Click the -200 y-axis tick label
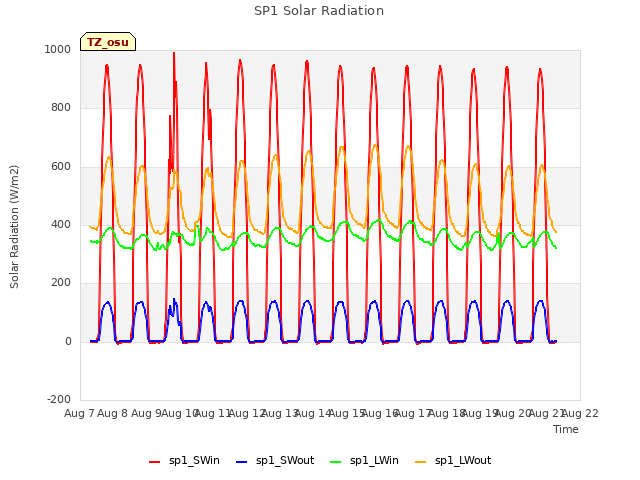Viewport: 640px width, 480px height. pos(59,399)
